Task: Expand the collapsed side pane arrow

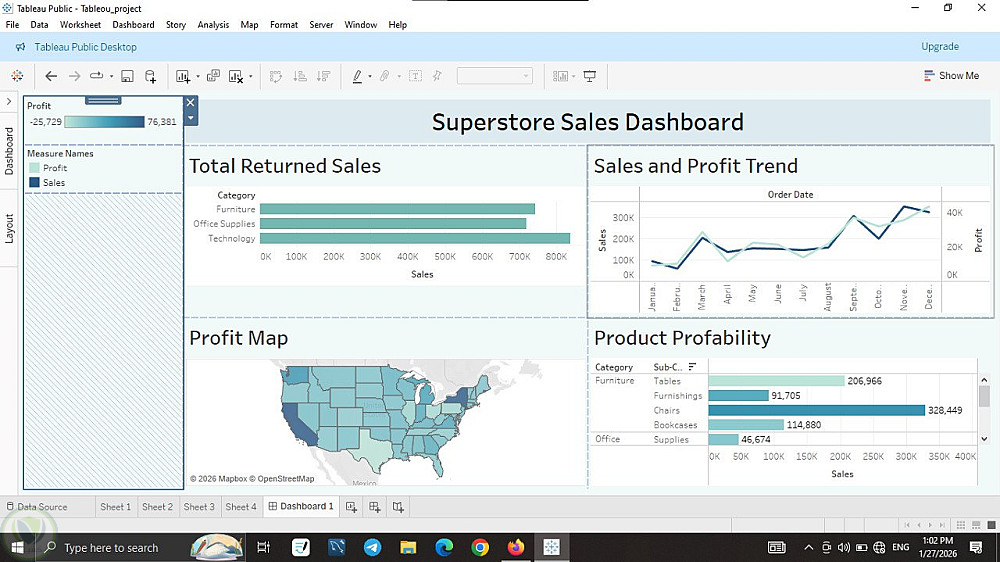Action: tap(9, 101)
